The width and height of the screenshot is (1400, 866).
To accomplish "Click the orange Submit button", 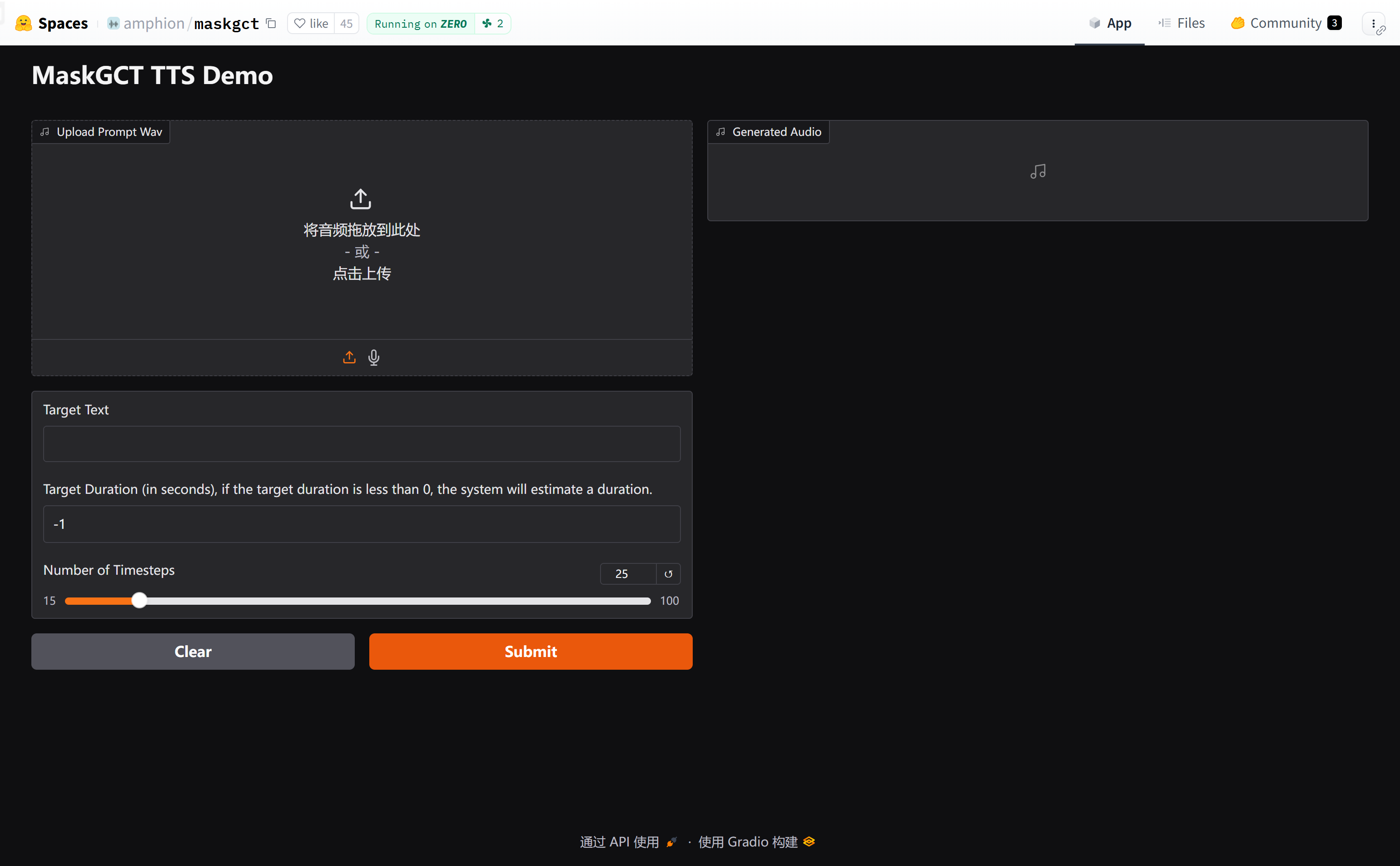I will (531, 651).
